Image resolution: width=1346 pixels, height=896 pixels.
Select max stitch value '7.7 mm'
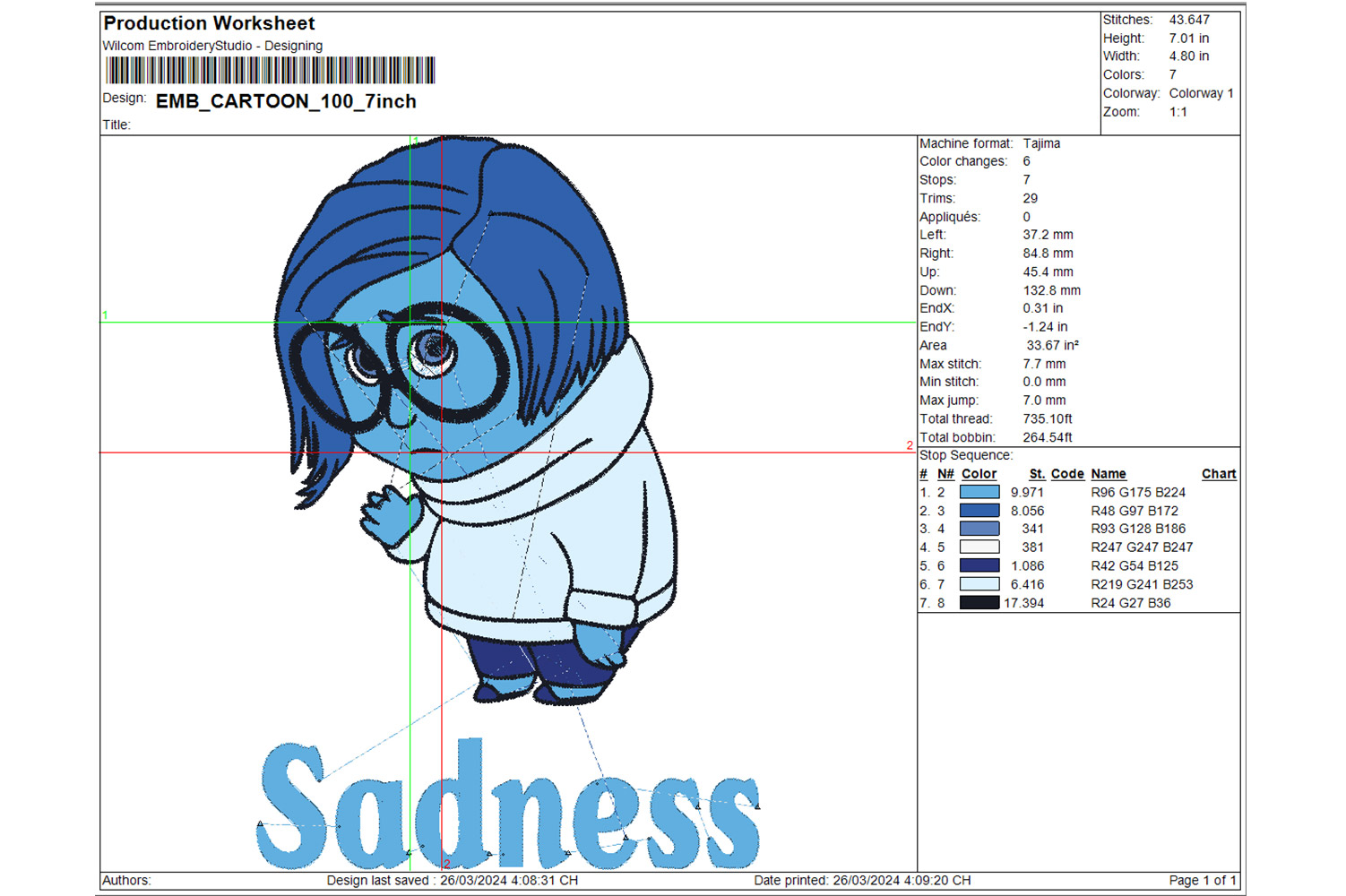[1044, 364]
